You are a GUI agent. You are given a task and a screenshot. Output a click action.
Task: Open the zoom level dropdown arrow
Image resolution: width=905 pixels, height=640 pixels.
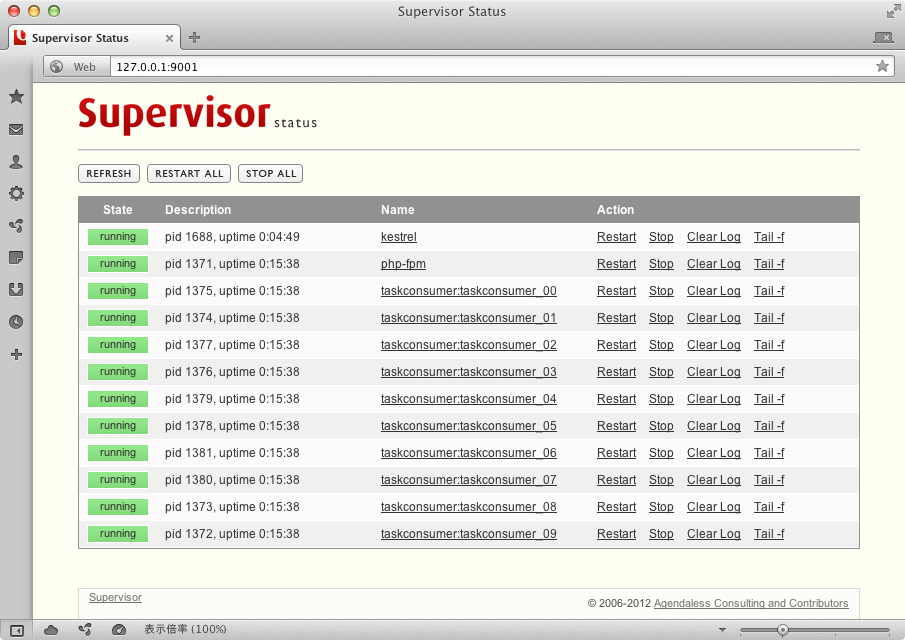click(723, 630)
